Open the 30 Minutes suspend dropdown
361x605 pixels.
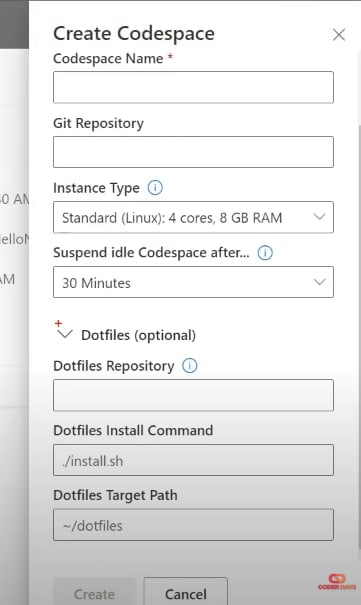(193, 282)
